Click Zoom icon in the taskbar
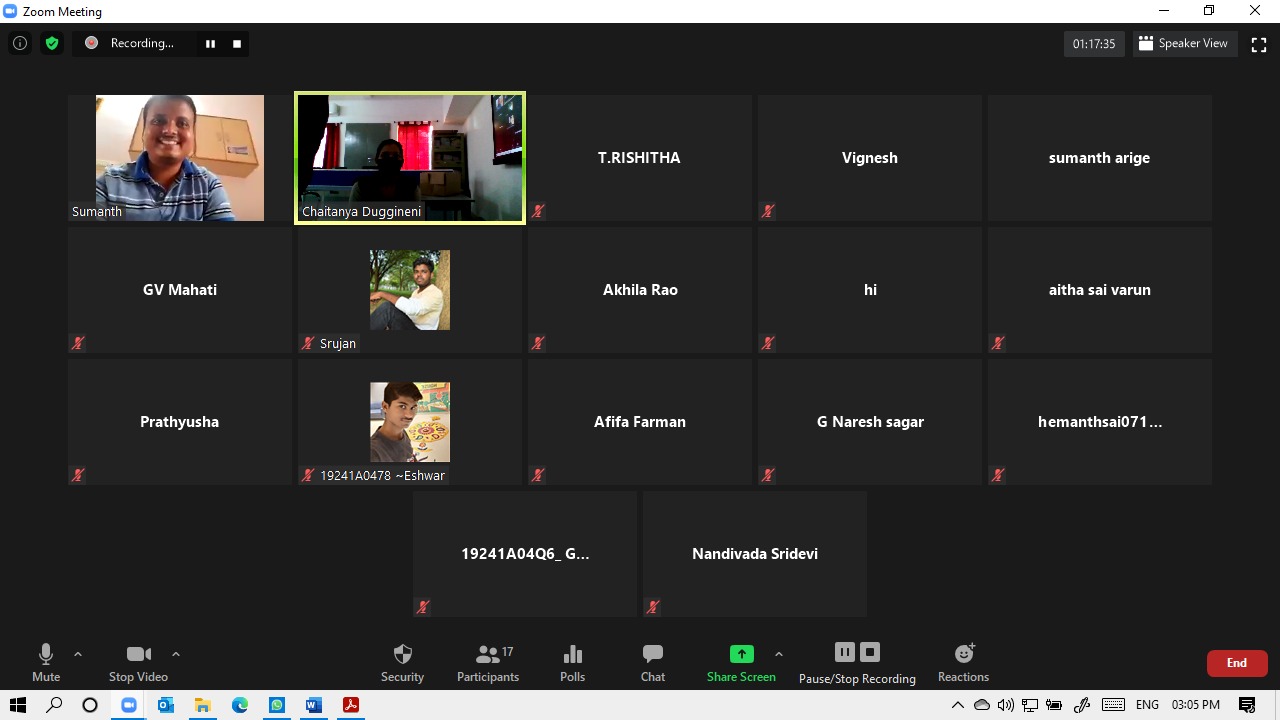1280x720 pixels. coord(129,705)
